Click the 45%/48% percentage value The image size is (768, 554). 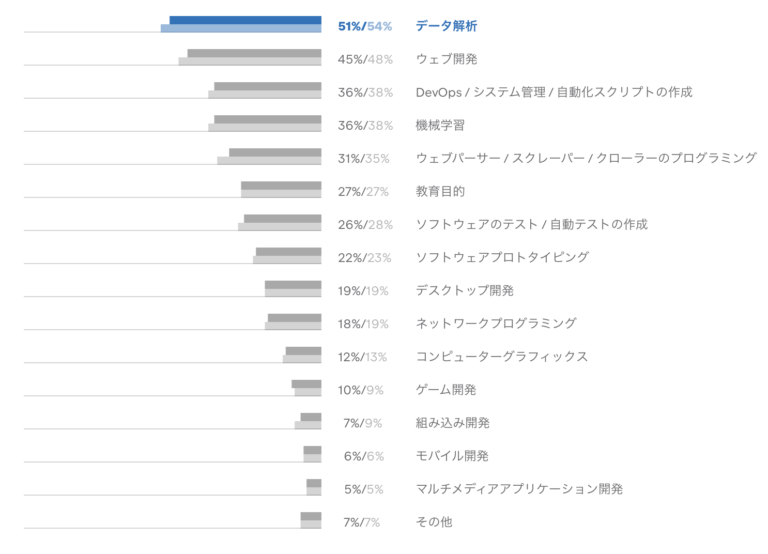365,59
